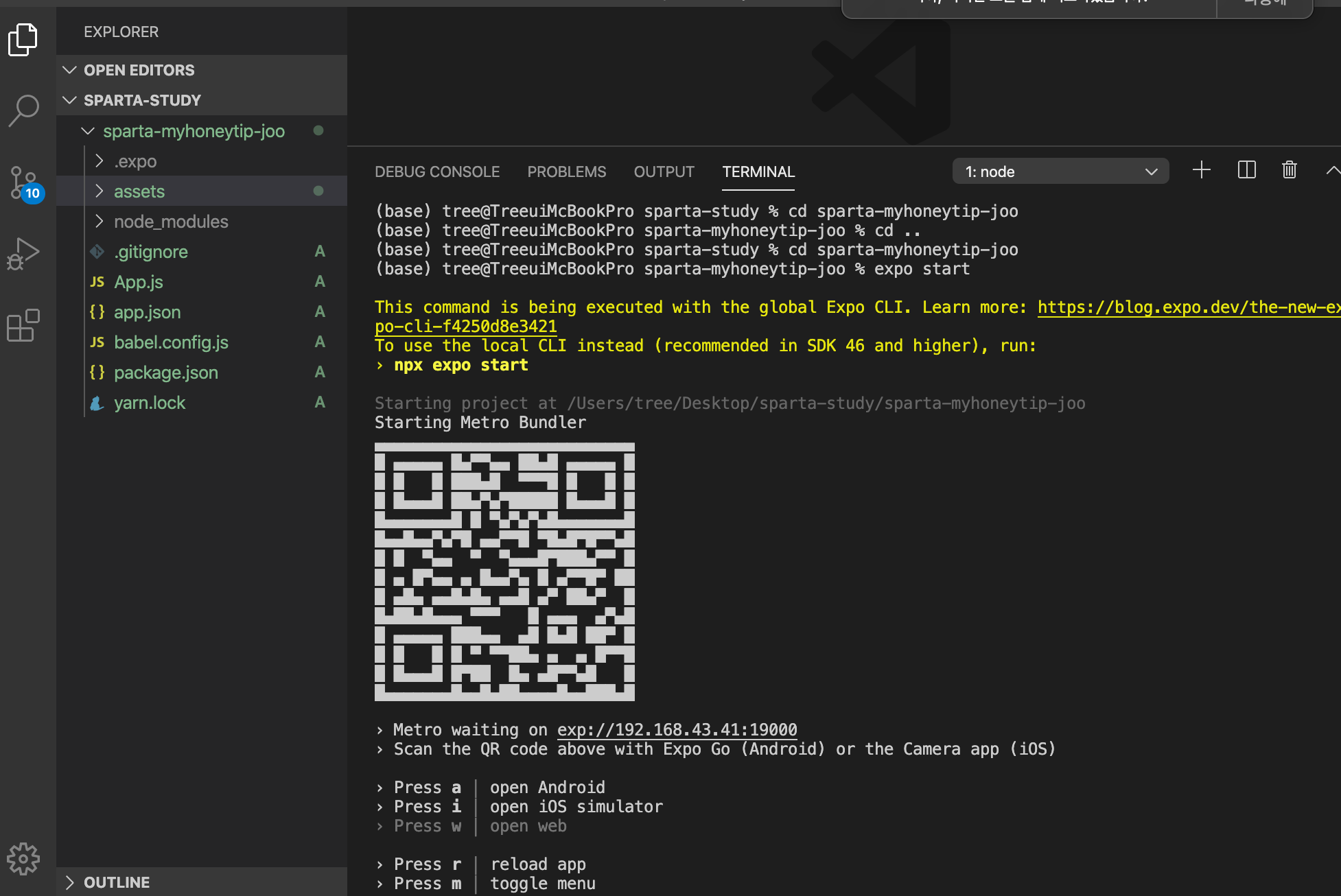
Task: Click the 'expo start' command prompt line
Action: coord(673,269)
